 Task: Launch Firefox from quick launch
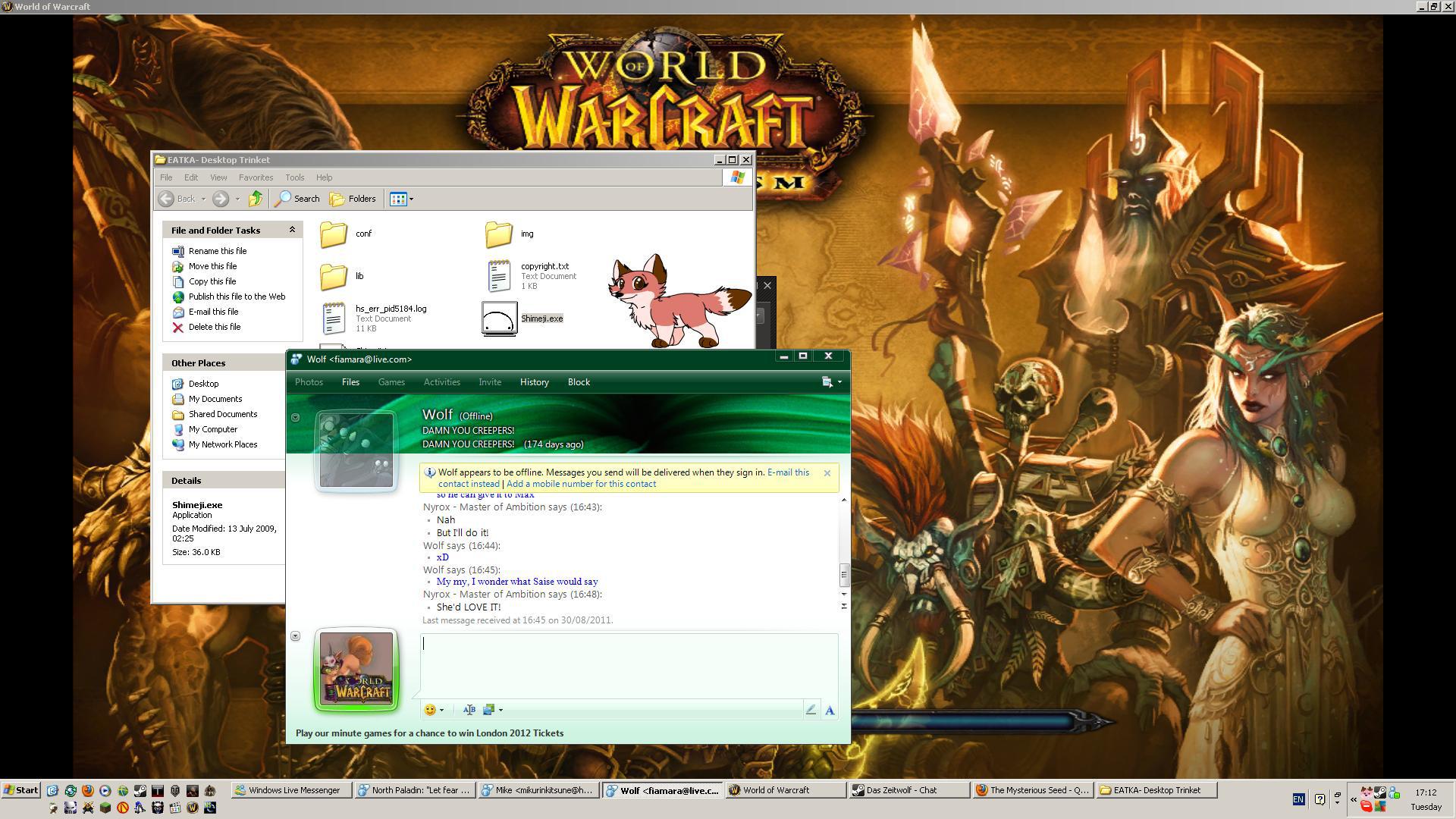pyautogui.click(x=88, y=790)
